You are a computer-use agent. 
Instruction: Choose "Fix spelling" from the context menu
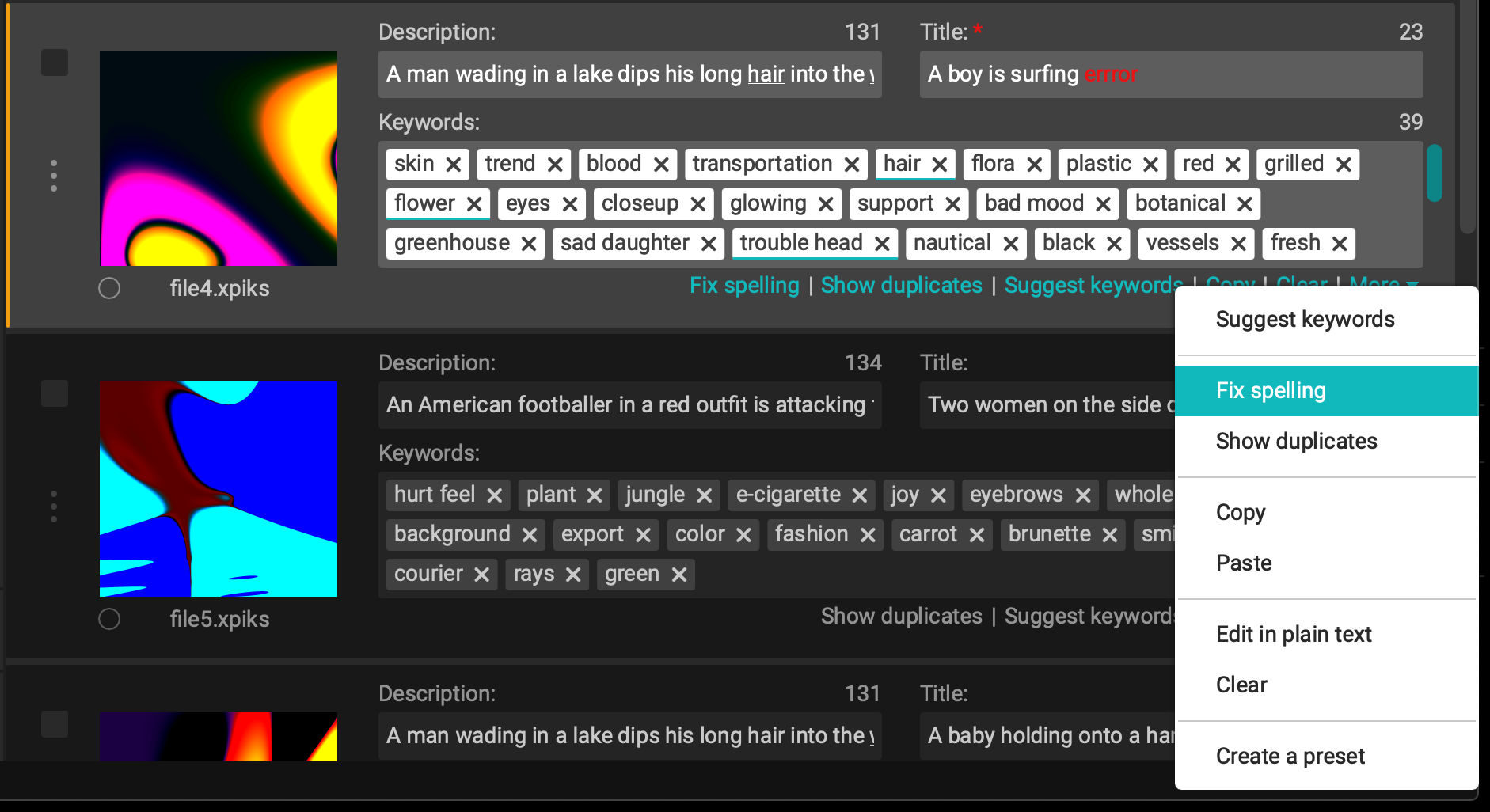(1270, 390)
